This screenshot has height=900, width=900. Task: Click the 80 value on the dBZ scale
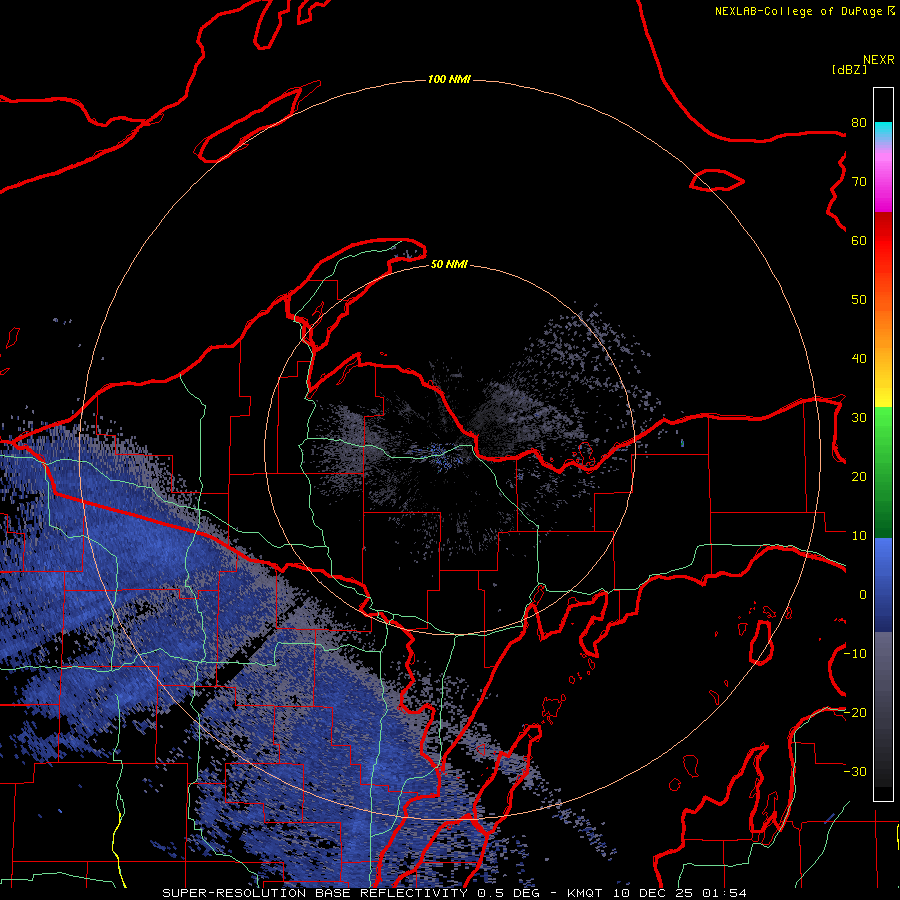pos(859,122)
